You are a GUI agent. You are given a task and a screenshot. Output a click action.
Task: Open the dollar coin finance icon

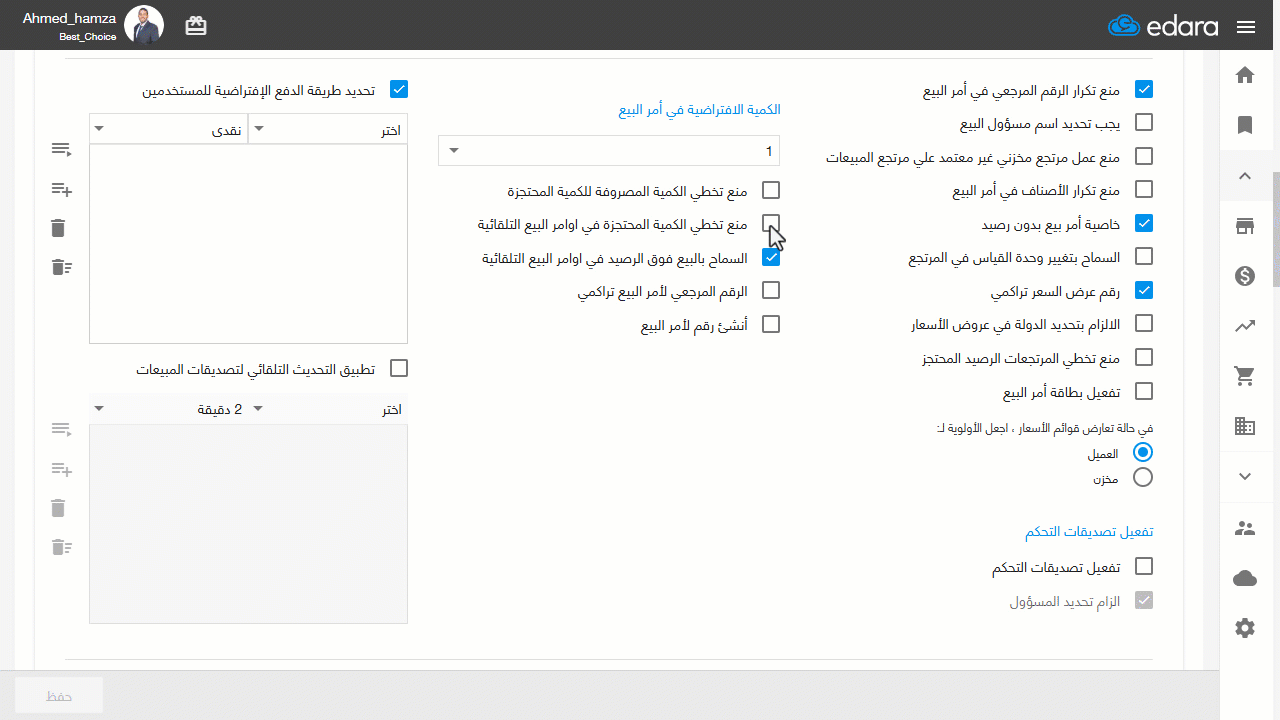point(1245,276)
